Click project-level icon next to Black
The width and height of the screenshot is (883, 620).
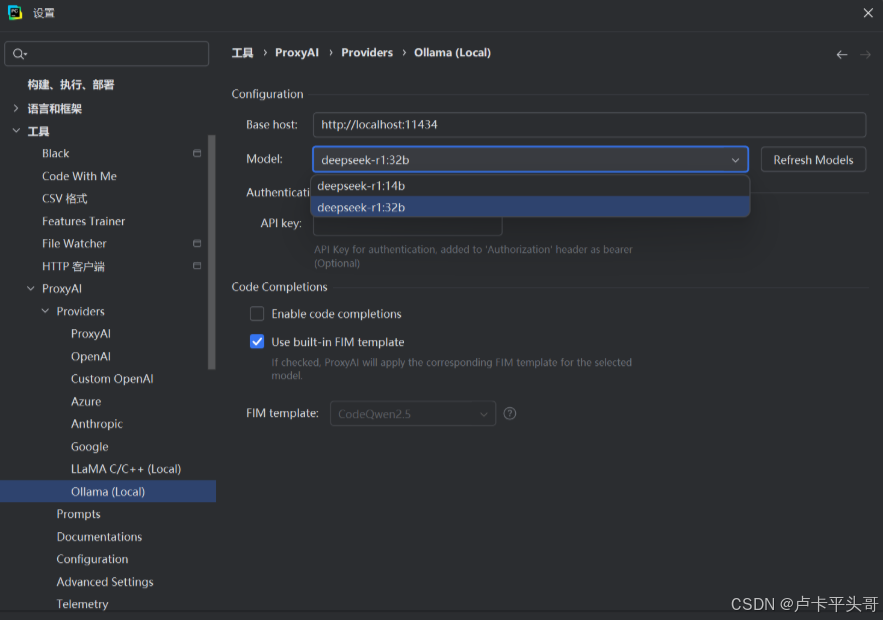pos(197,153)
